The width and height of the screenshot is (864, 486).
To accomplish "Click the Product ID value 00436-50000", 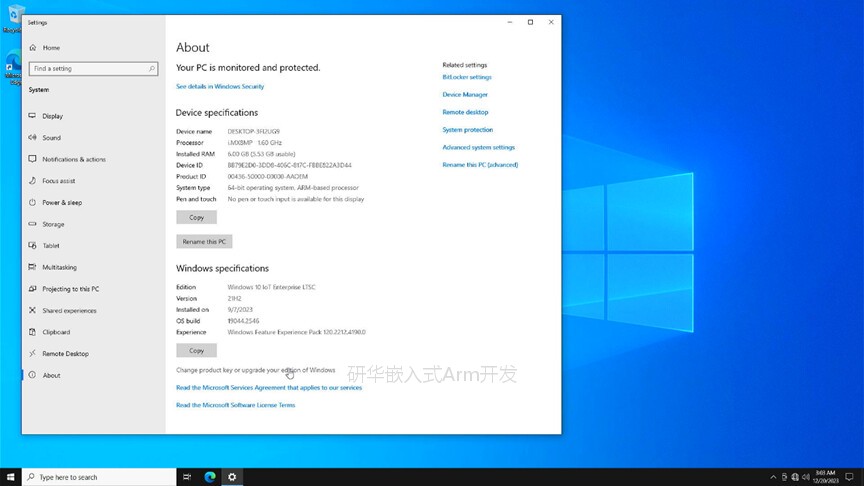I will pyautogui.click(x=268, y=177).
